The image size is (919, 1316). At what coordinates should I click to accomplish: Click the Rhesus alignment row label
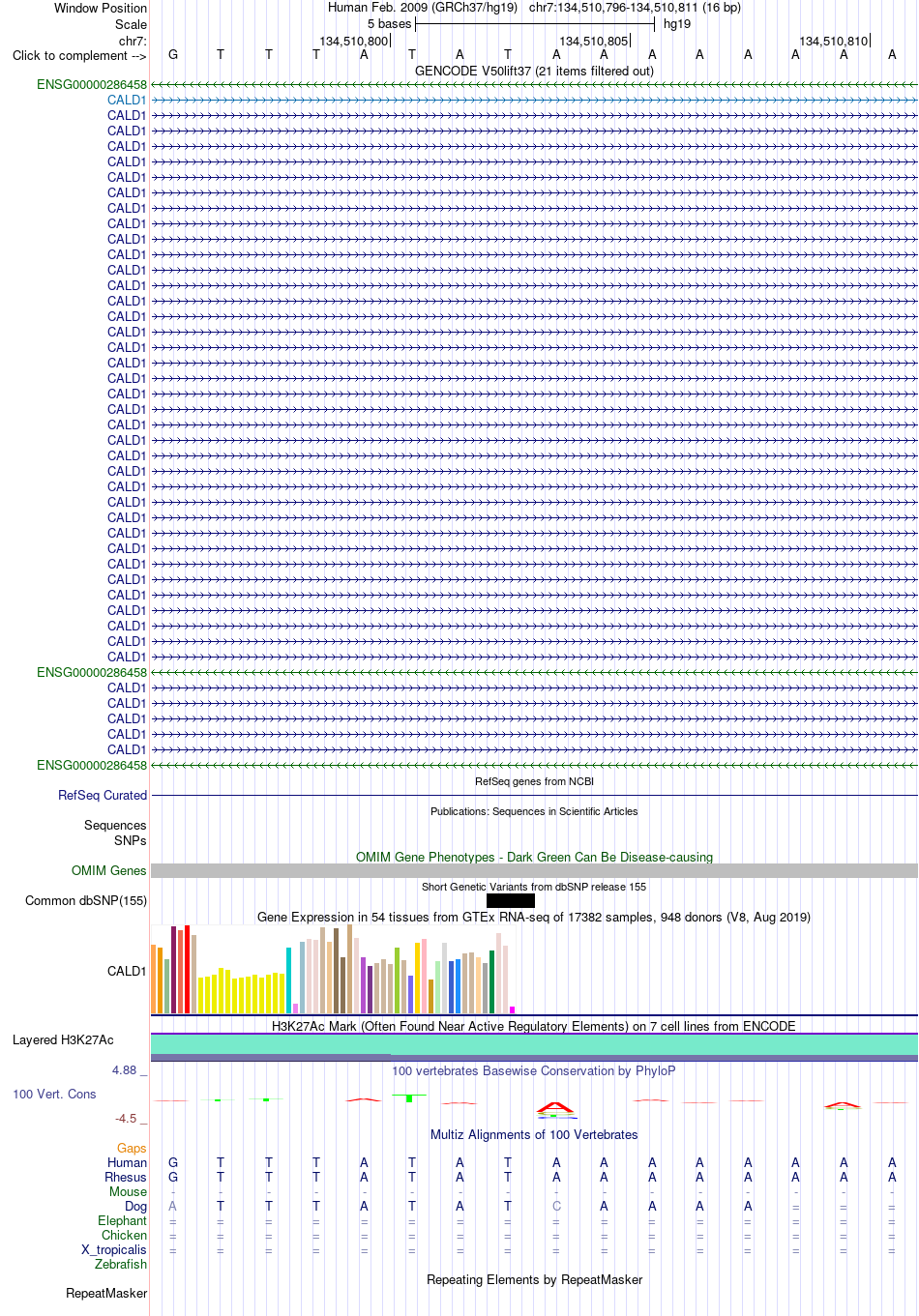(x=126, y=1177)
